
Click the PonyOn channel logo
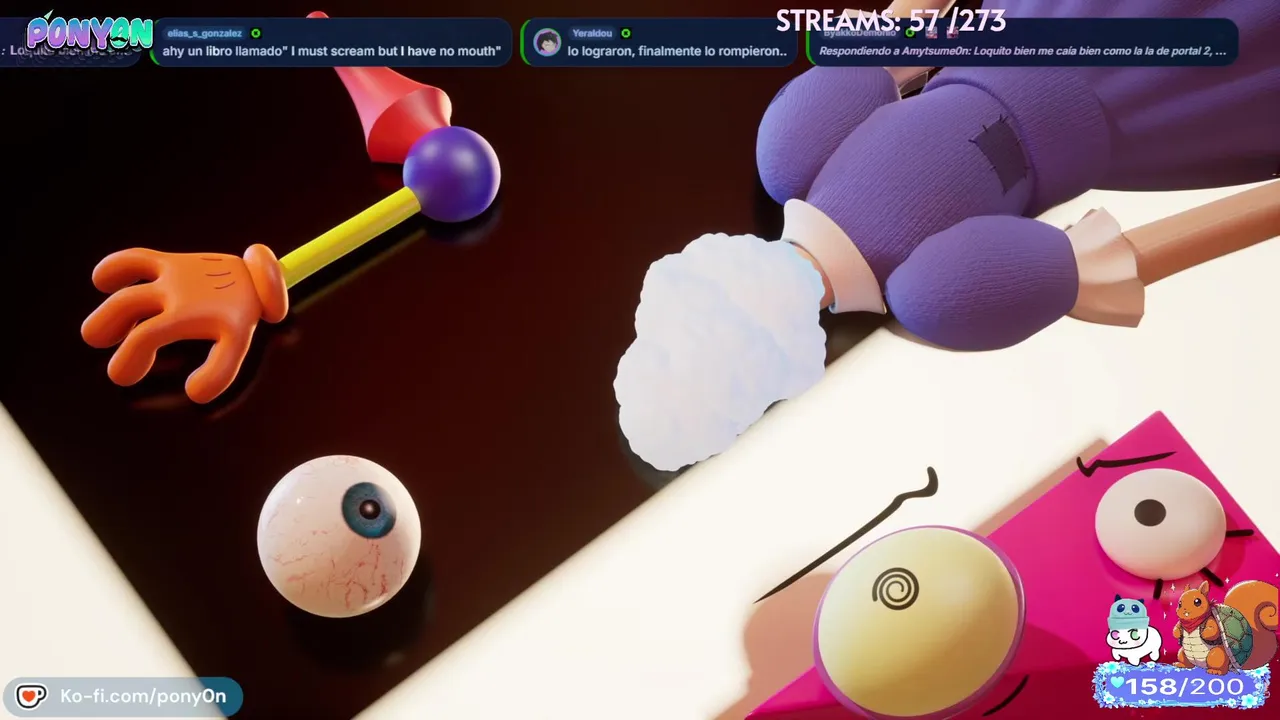pos(89,34)
